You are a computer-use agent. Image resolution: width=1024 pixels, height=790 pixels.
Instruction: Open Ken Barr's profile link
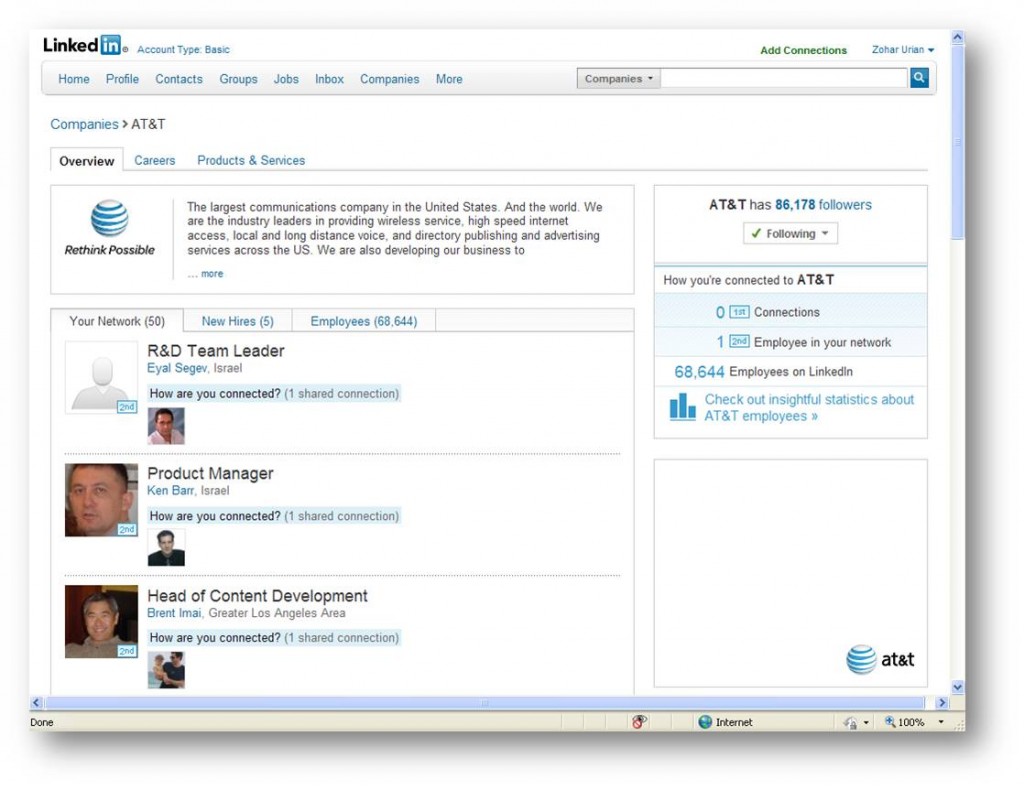[x=170, y=490]
